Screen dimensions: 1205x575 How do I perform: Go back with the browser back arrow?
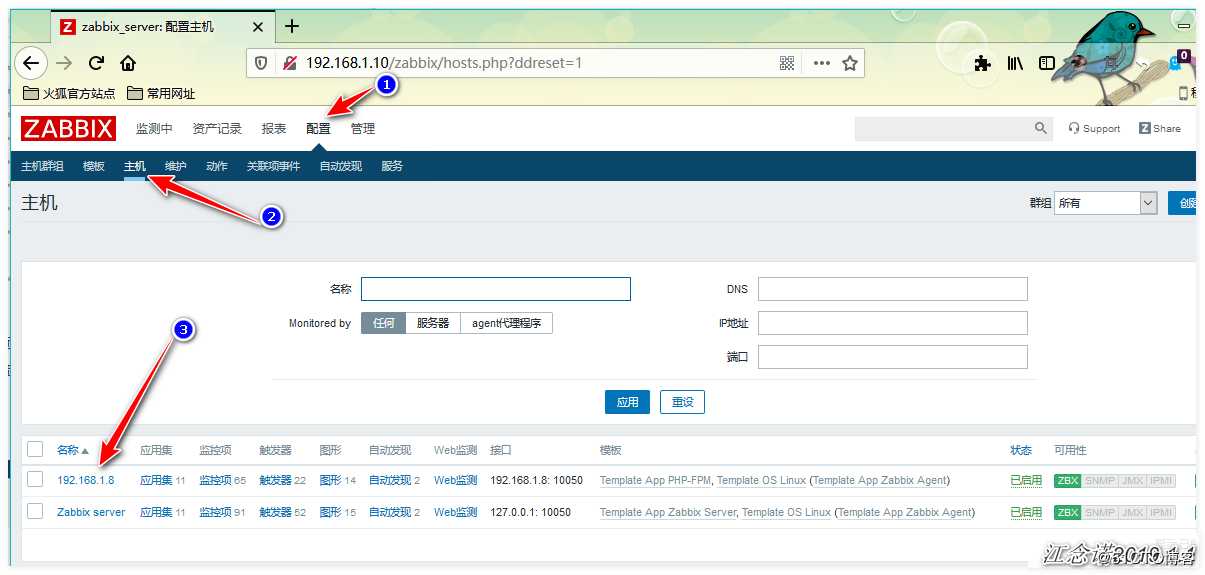click(30, 63)
